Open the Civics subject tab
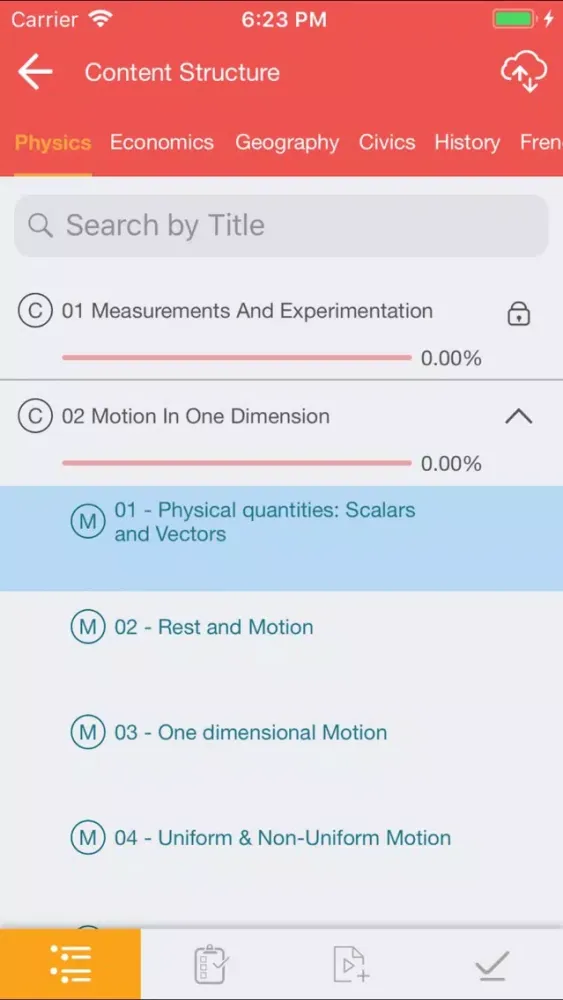The width and height of the screenshot is (563, 1000). pyautogui.click(x=387, y=142)
